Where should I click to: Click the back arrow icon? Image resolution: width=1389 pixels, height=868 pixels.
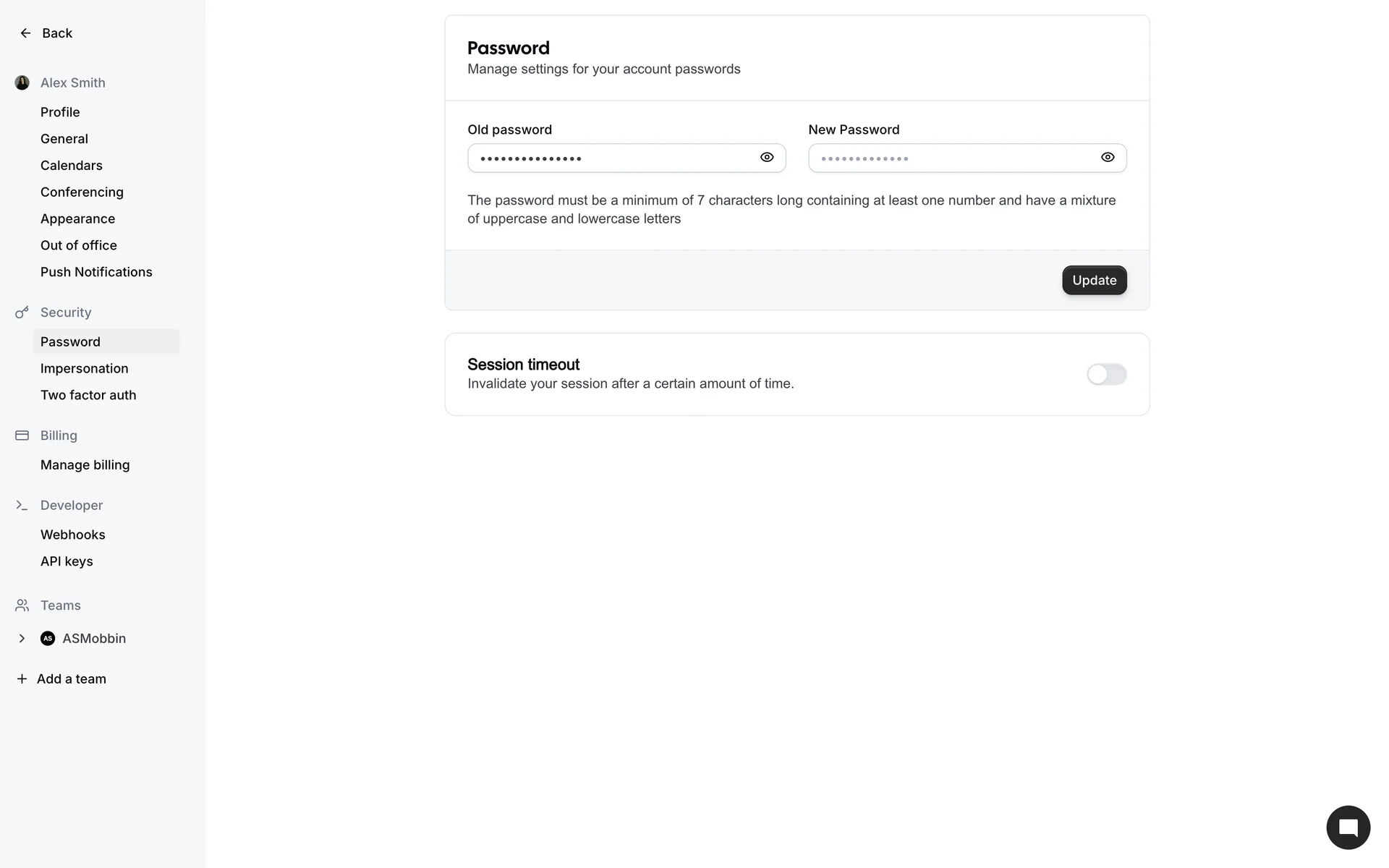(x=25, y=33)
